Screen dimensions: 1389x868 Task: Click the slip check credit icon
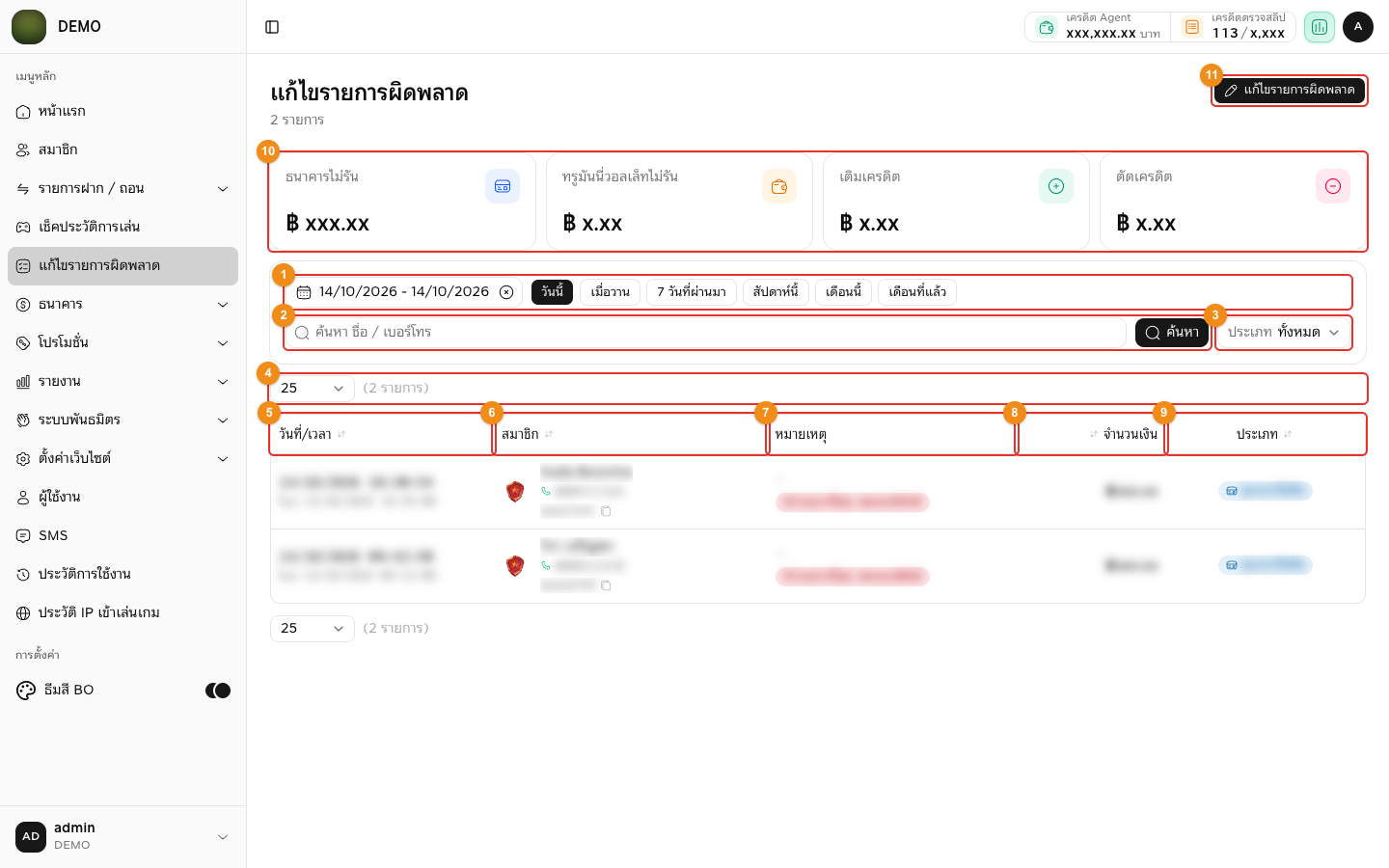(1192, 27)
